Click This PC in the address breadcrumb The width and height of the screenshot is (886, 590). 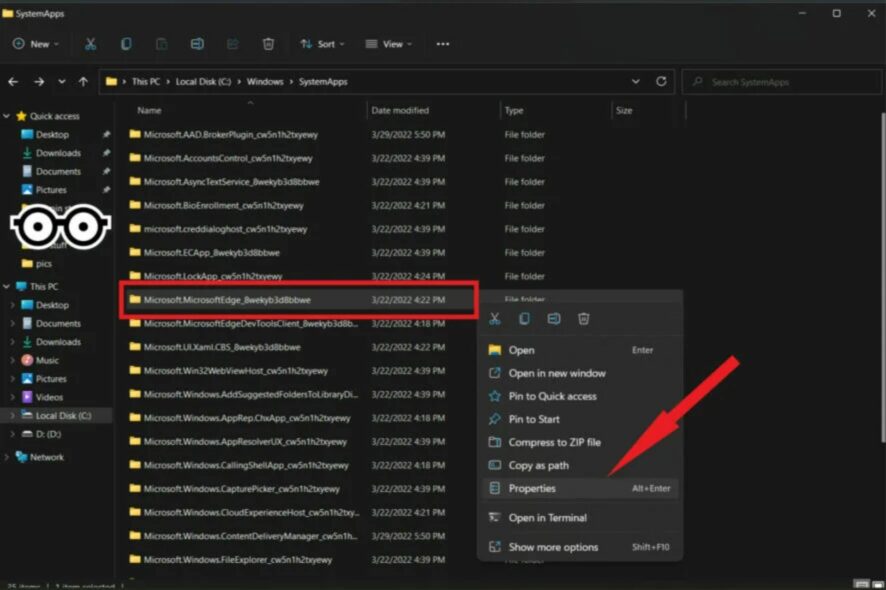[146, 82]
